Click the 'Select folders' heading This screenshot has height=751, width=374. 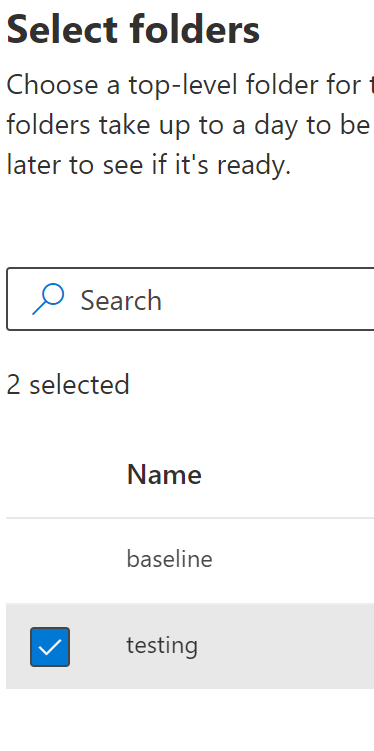(133, 29)
